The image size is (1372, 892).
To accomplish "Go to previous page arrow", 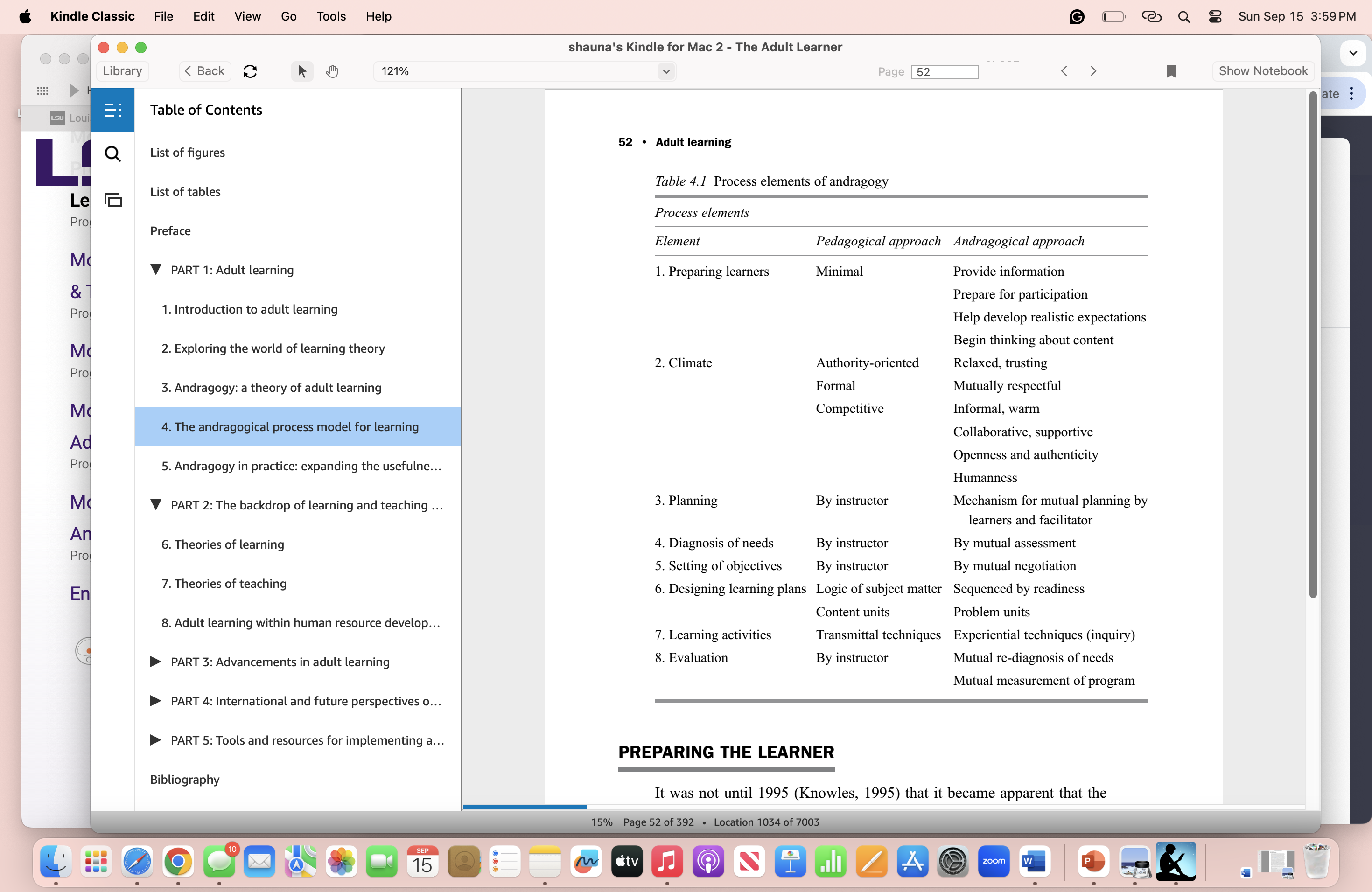I will pyautogui.click(x=1064, y=71).
